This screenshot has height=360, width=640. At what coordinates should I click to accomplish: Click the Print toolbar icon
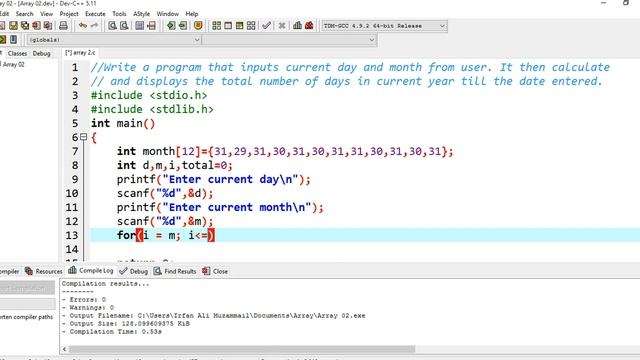point(63,26)
